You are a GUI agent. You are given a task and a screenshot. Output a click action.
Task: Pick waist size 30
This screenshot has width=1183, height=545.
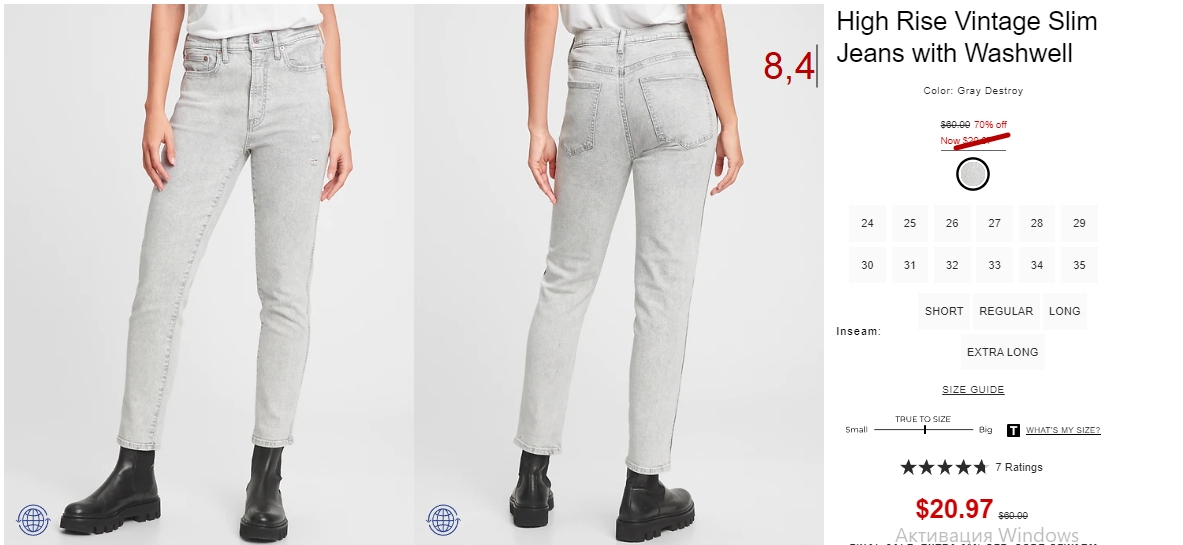click(x=868, y=265)
